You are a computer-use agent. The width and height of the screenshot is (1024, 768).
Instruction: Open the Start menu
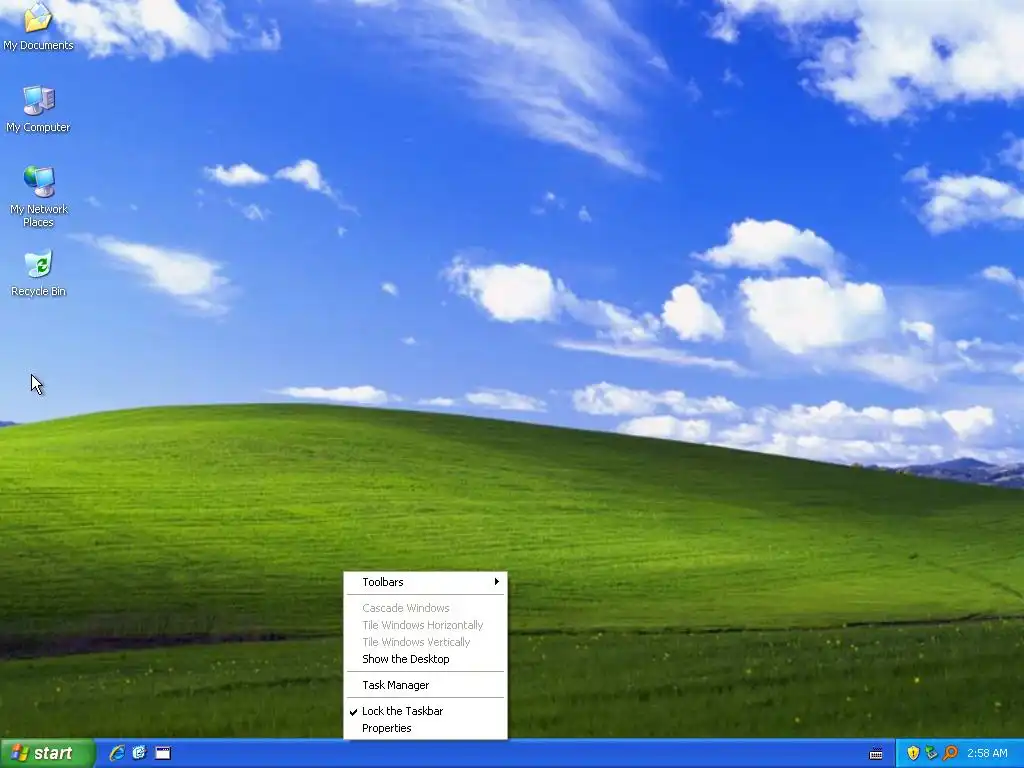tap(47, 753)
